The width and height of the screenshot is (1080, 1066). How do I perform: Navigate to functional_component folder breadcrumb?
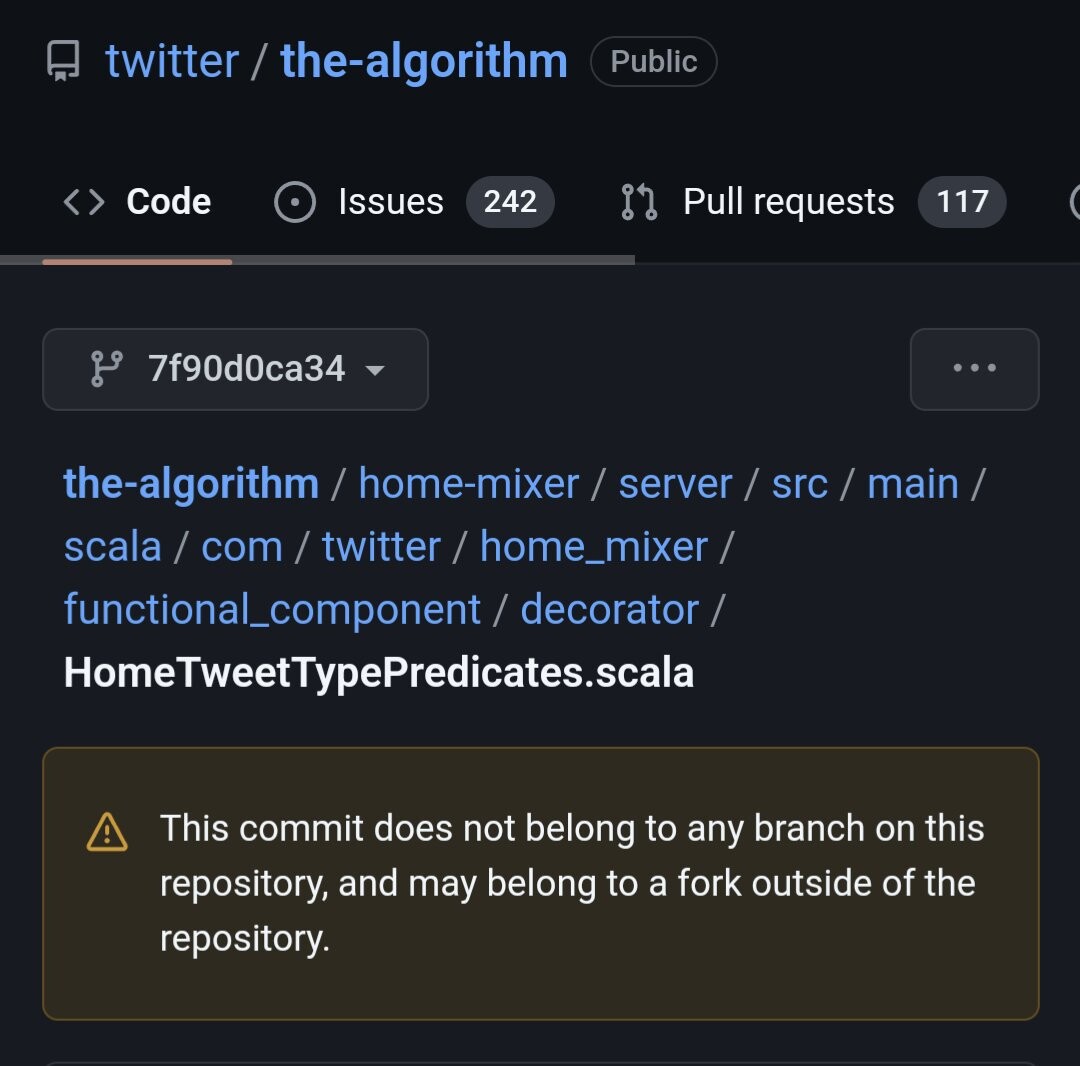[x=272, y=610]
